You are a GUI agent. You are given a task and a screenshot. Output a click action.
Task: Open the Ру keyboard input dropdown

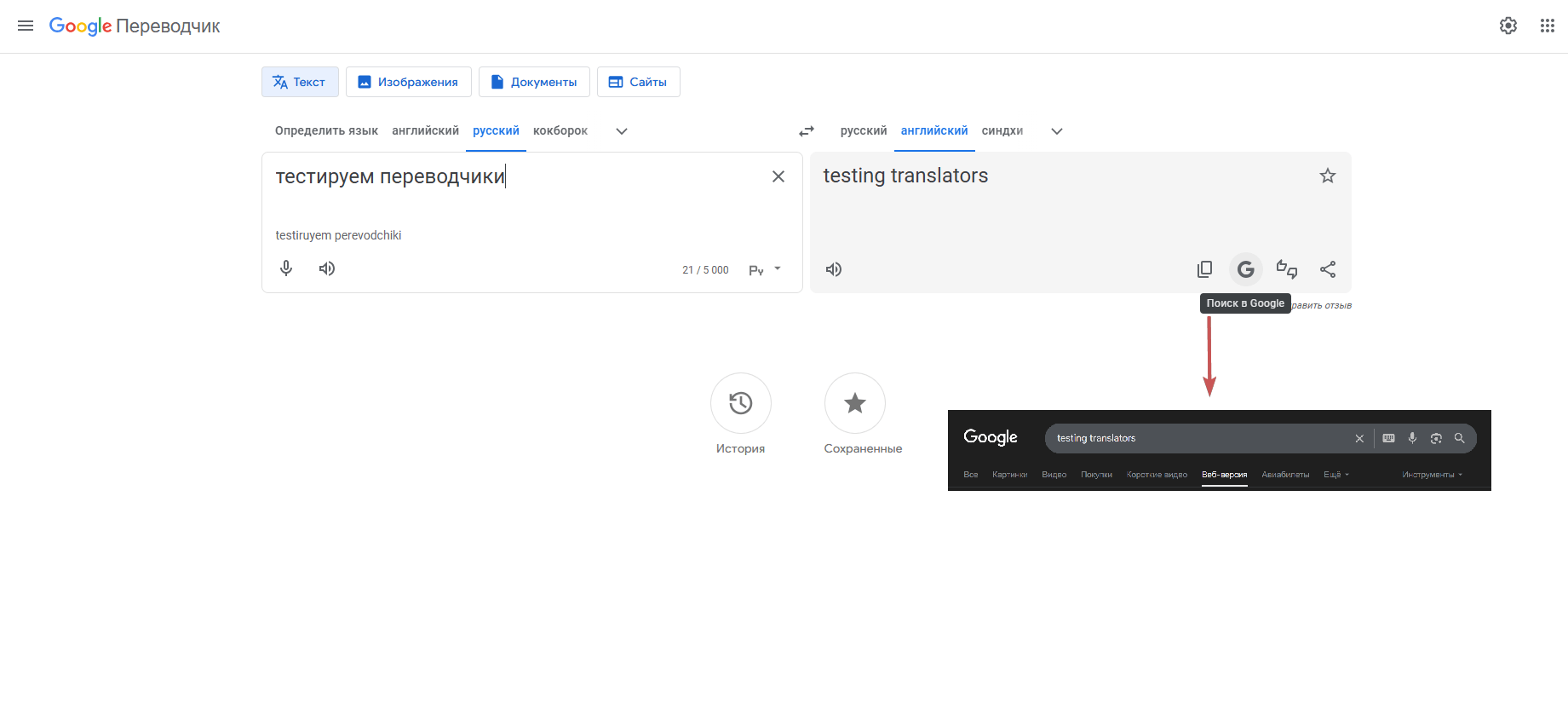pos(765,269)
